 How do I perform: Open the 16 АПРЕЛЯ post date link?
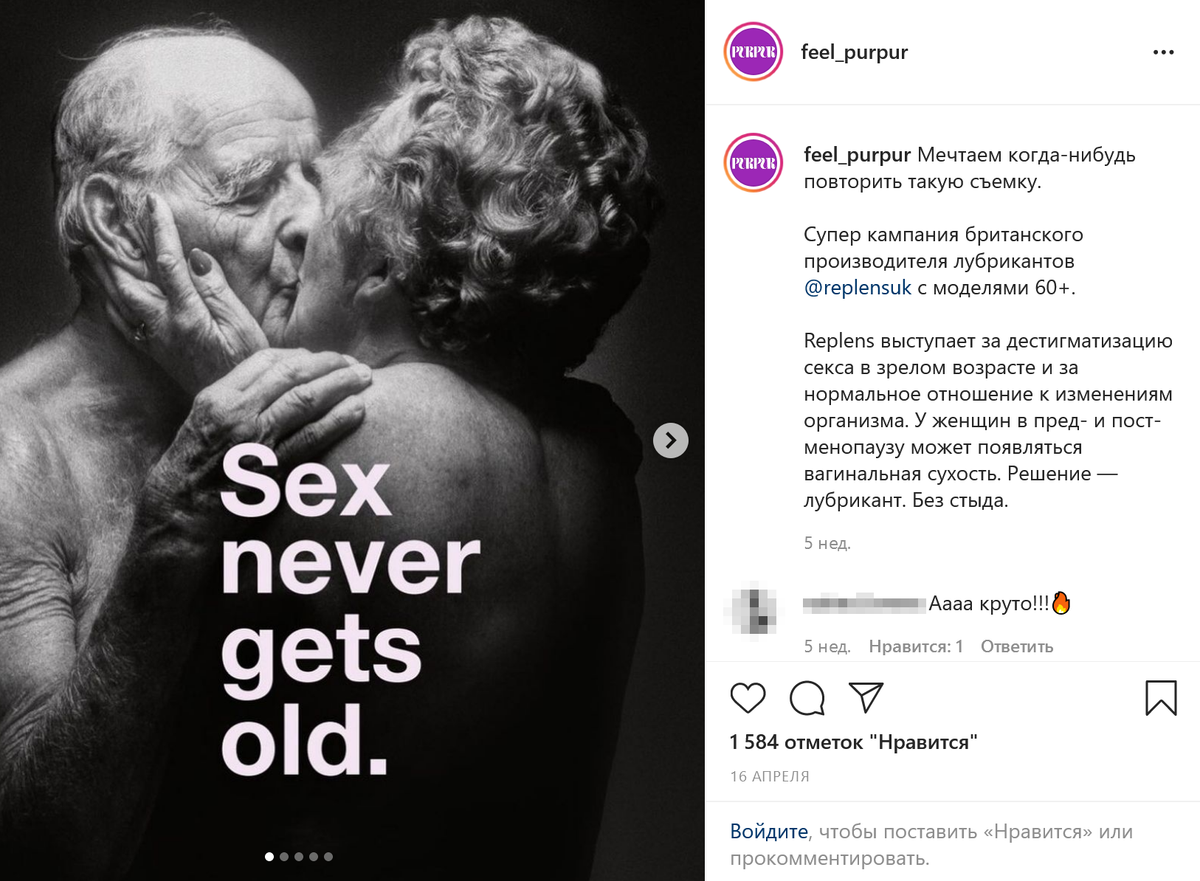coord(770,777)
